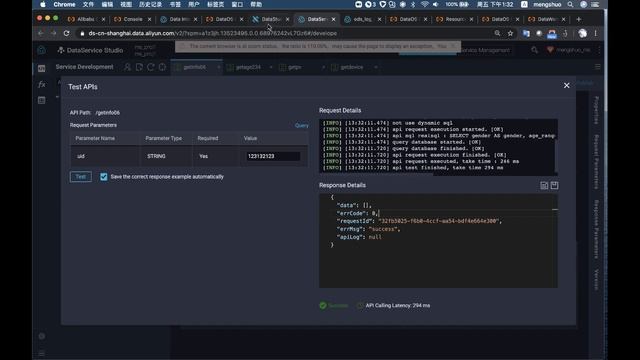Viewport: 640px width, 360px height.
Task: Open the editor tabs list menu icon
Action: [x=598, y=67]
